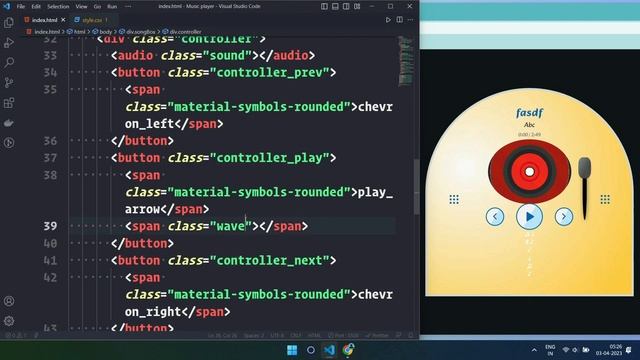Open the taskbar search circle
The height and width of the screenshot is (360, 640).
pos(311,350)
